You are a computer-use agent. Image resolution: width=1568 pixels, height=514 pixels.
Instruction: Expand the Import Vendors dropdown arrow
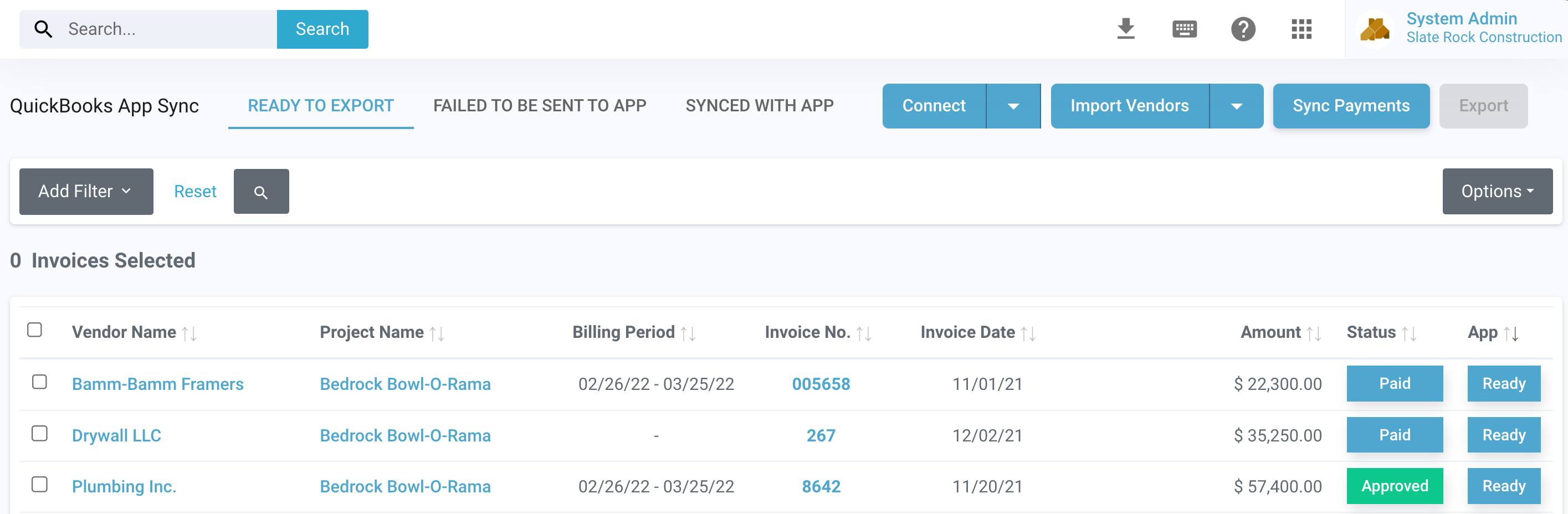[x=1236, y=106]
